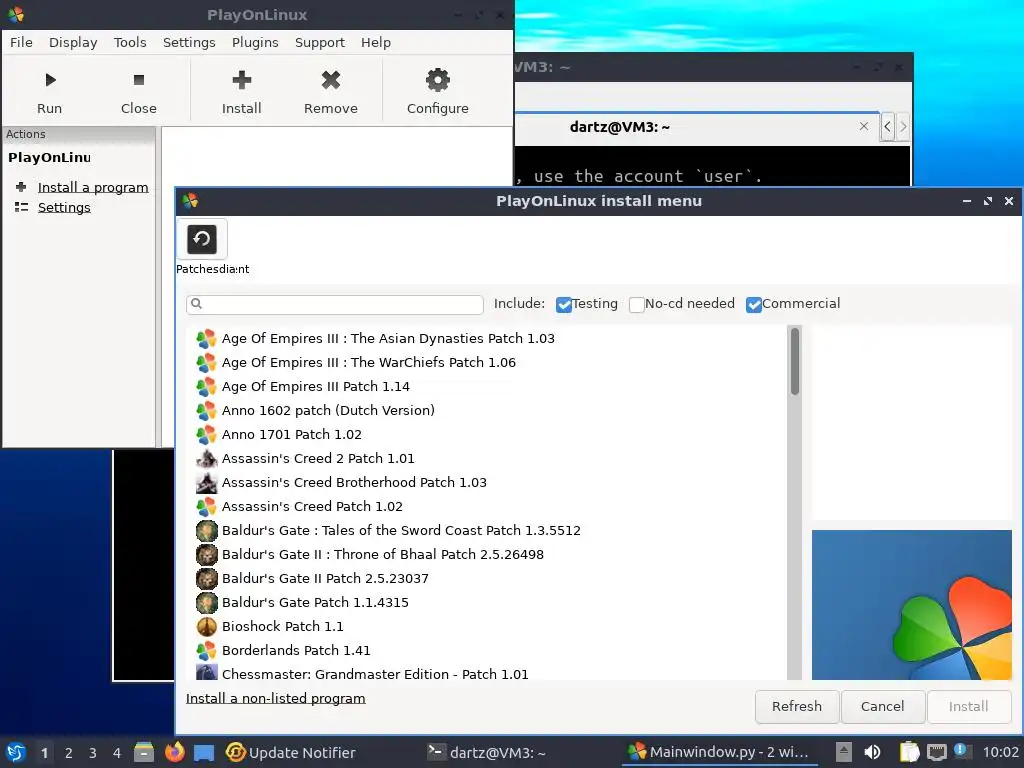Click the show desktop icon in taskbar
This screenshot has height=768, width=1024.
click(204, 753)
